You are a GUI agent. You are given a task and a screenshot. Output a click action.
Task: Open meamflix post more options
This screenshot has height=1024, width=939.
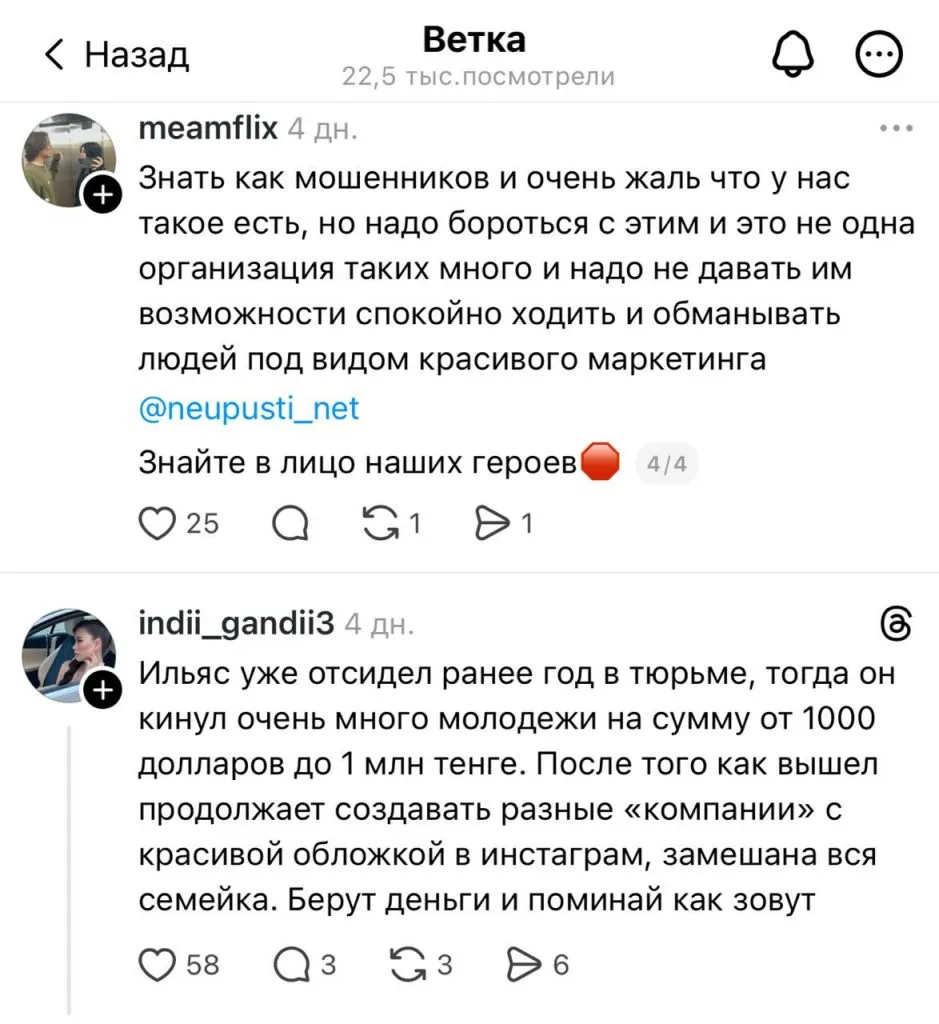tap(895, 128)
